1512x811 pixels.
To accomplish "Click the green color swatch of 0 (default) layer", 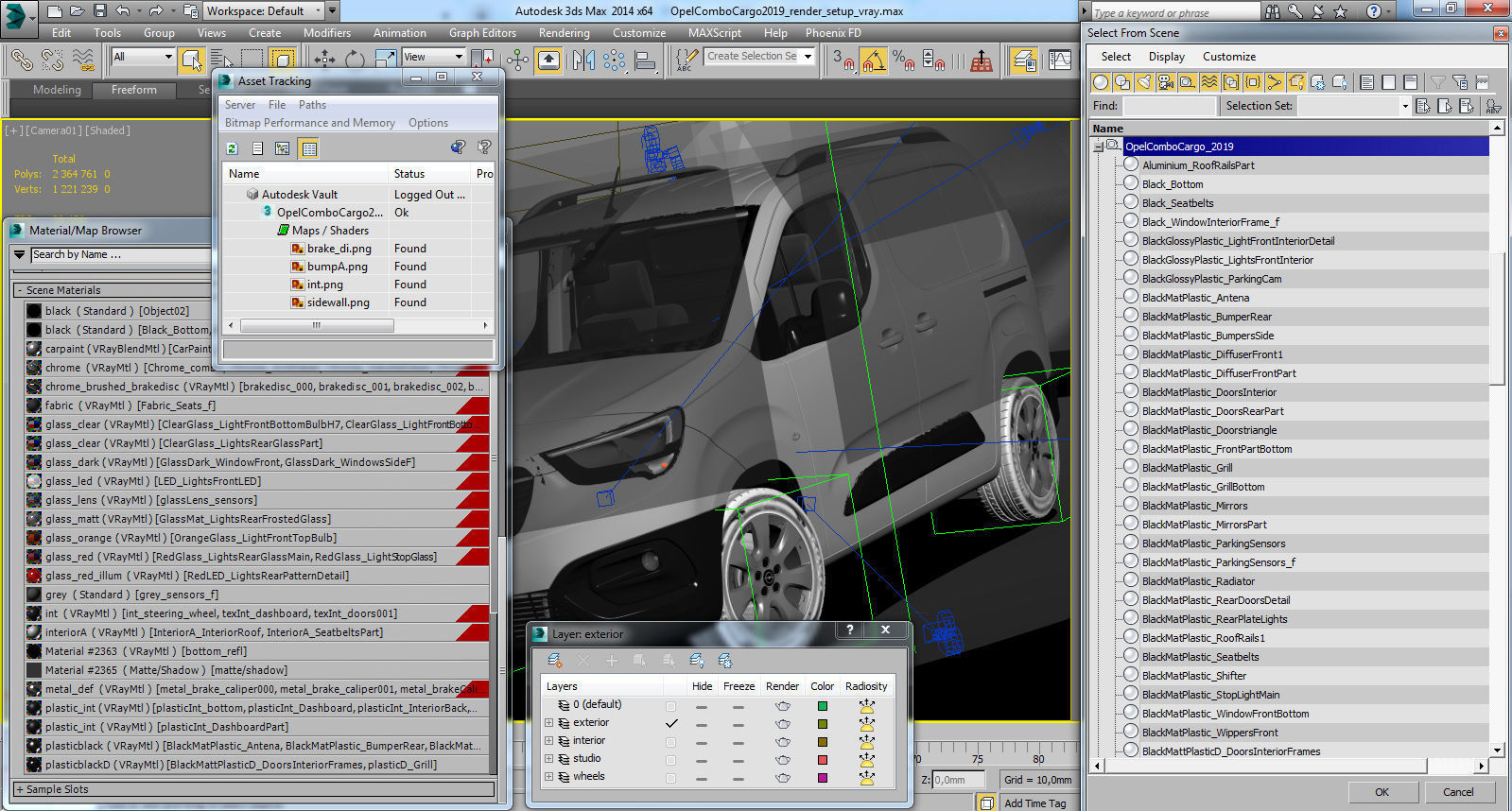I will 823,706.
